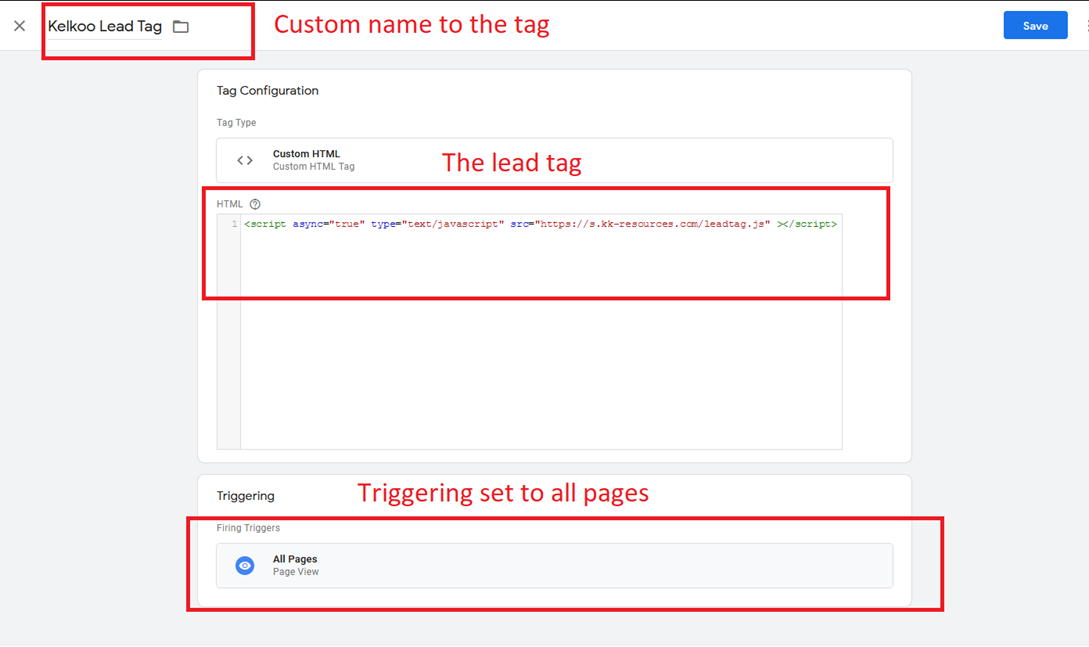Screen dimensions: 1089x647
Task: Click the Save button
Action: coord(1035,25)
